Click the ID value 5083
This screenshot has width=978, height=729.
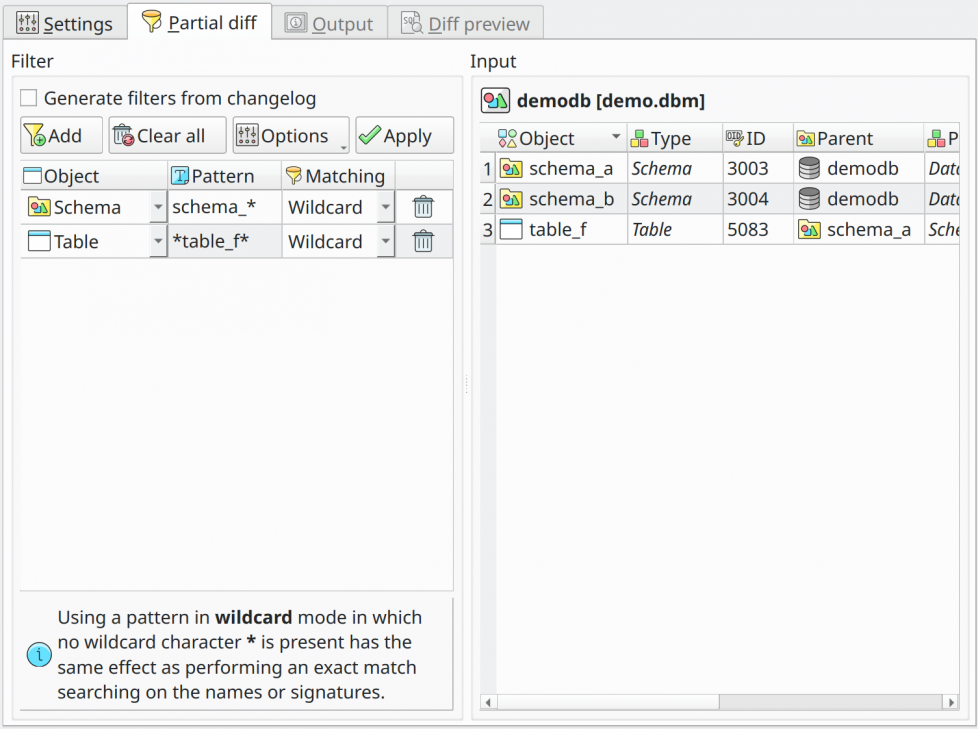(x=748, y=229)
